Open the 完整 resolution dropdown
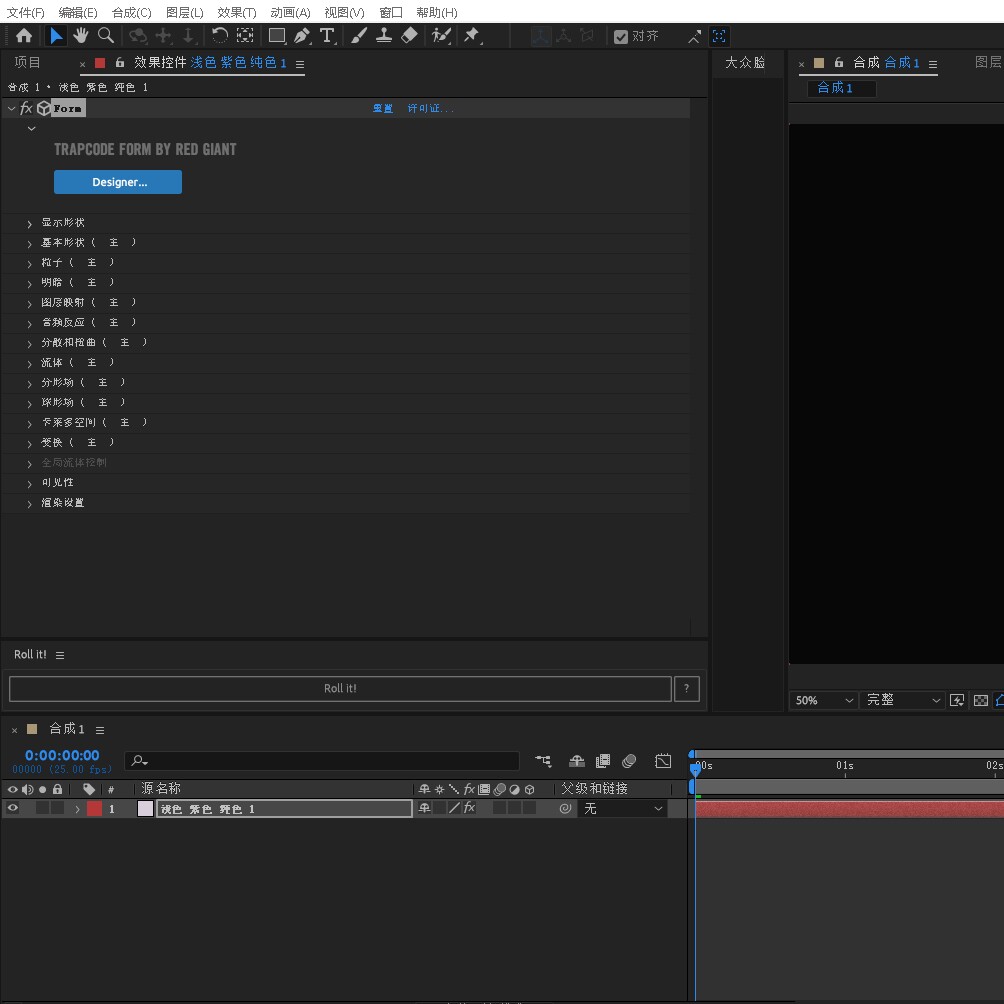 point(902,700)
